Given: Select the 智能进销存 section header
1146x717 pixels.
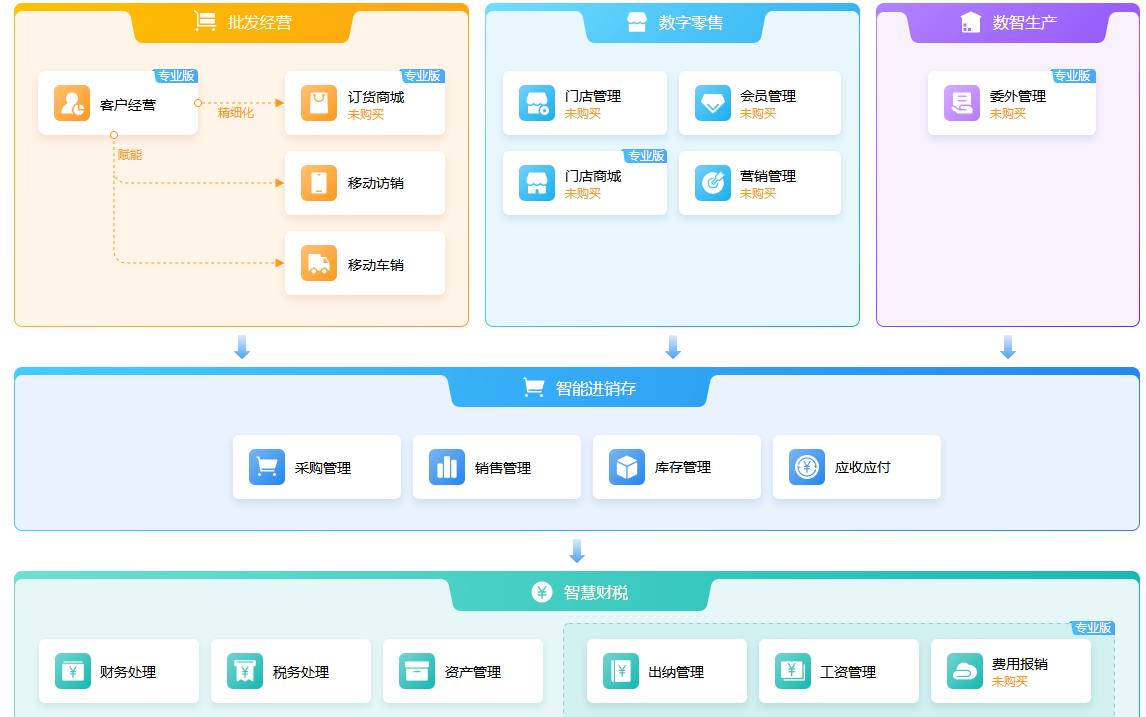Looking at the screenshot, I should click(x=580, y=388).
